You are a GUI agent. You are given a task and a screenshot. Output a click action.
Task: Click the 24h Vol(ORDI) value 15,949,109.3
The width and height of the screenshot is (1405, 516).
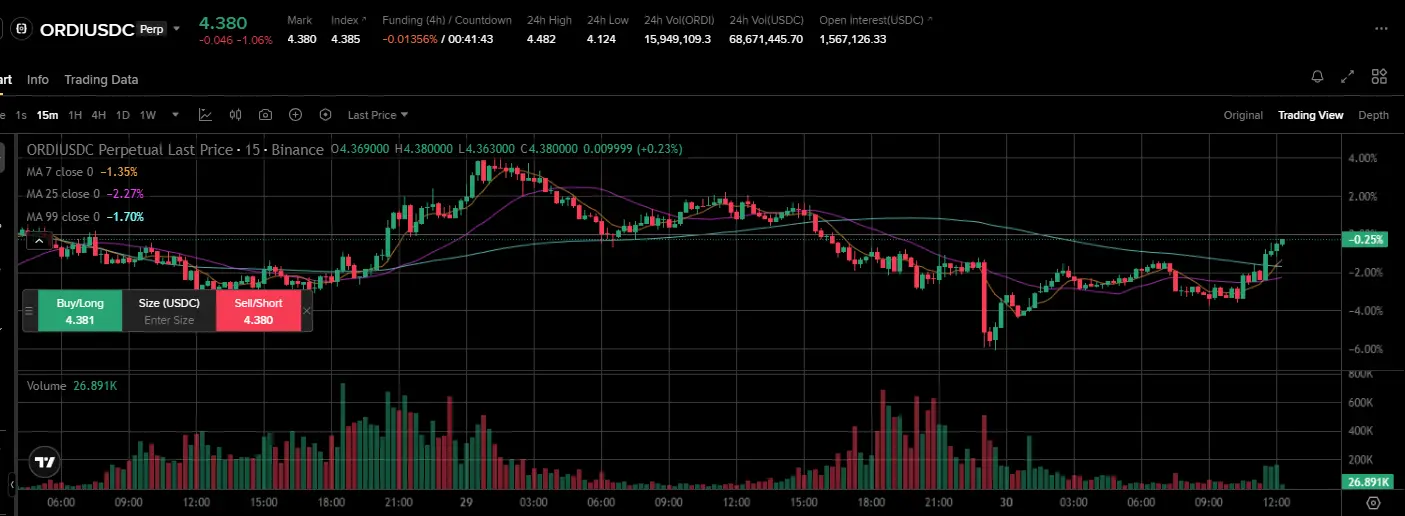pos(678,39)
